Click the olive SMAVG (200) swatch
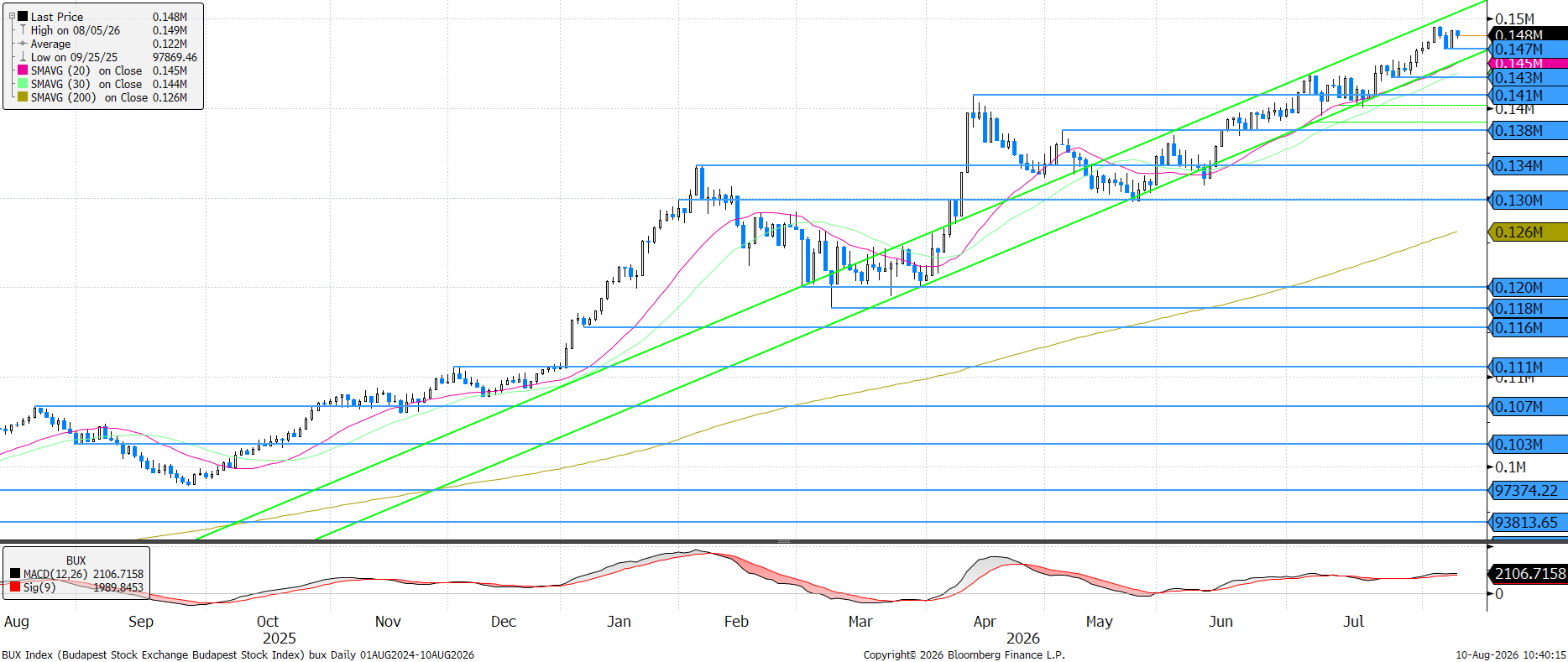Viewport: 1568px width, 662px height. pos(23,97)
